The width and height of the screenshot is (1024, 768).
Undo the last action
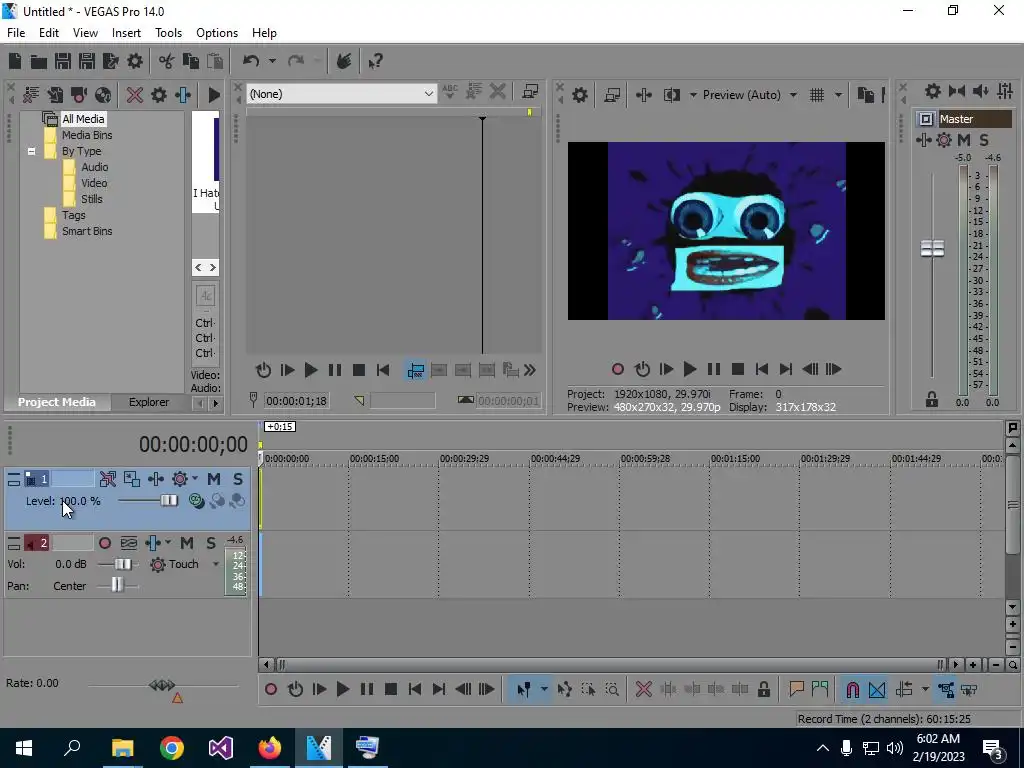coord(251,61)
